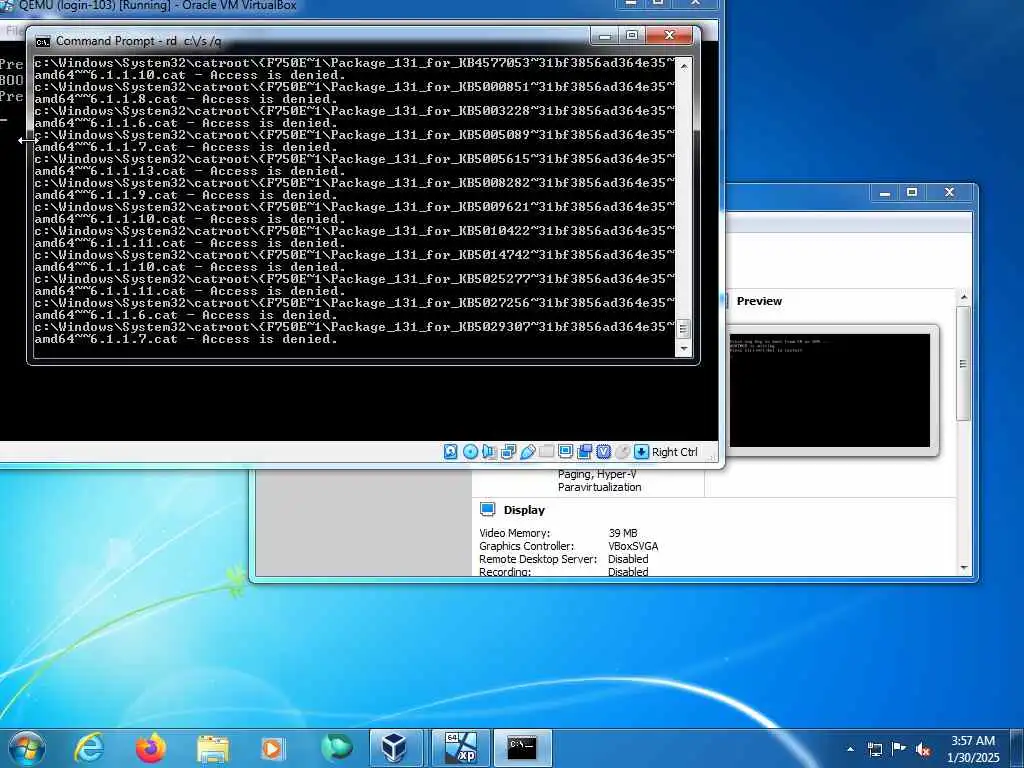Image resolution: width=1024 pixels, height=768 pixels.
Task: Click line containing KB4577053 package path
Action: click(354, 63)
